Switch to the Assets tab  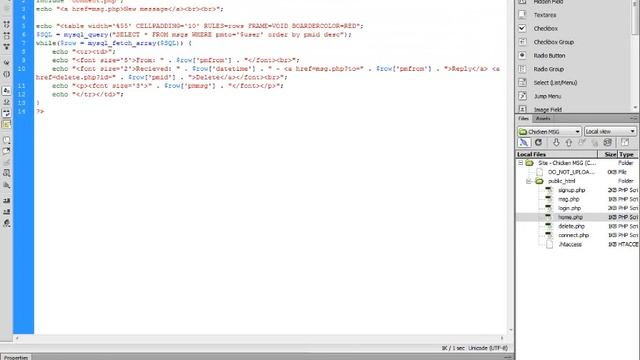[x=542, y=118]
